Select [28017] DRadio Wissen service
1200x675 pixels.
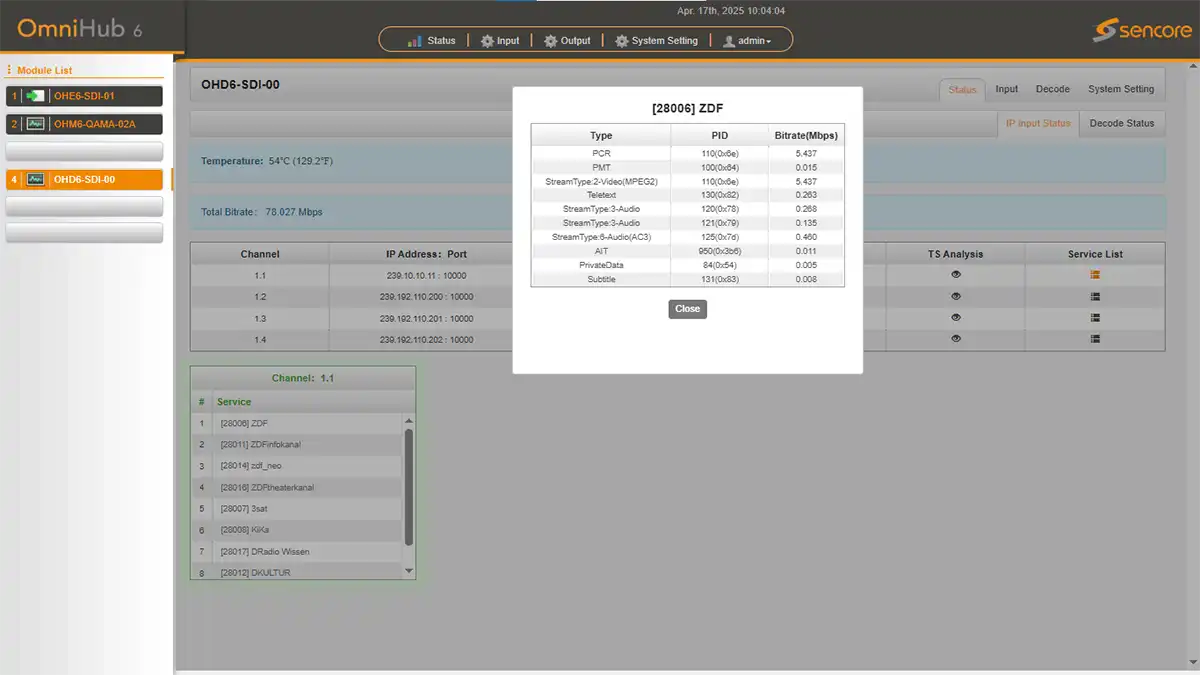point(297,551)
